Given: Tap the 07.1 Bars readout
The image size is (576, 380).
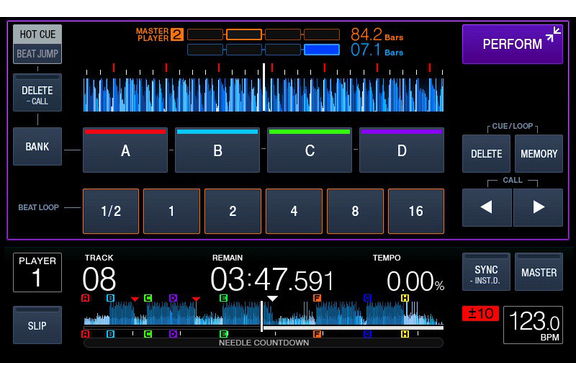Looking at the screenshot, I should 377,50.
